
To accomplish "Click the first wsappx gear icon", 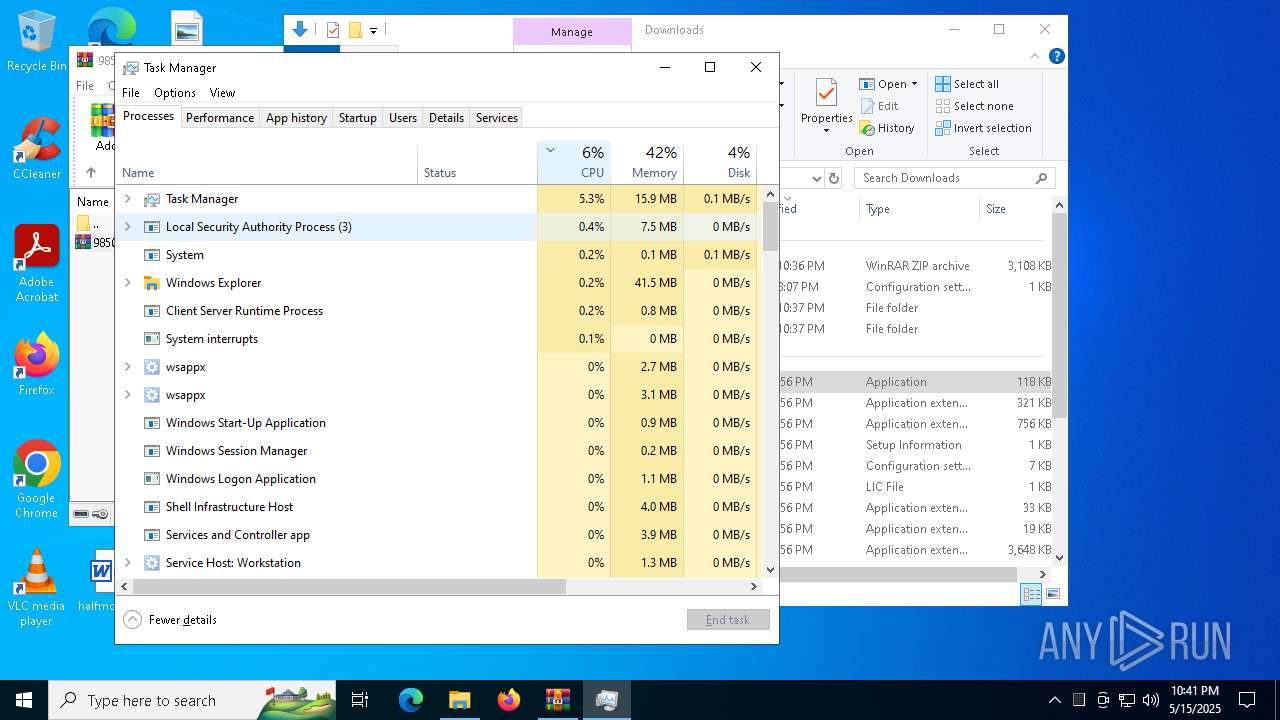I will click(152, 367).
